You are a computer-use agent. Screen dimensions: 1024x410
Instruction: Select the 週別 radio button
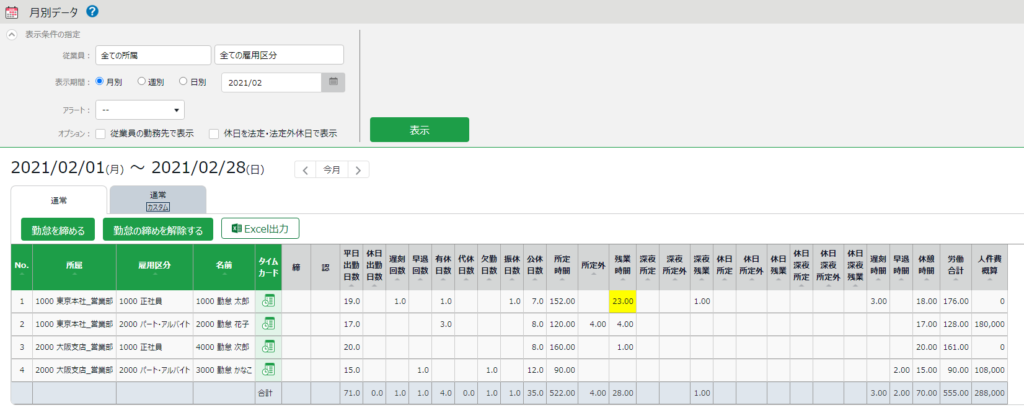[x=142, y=81]
